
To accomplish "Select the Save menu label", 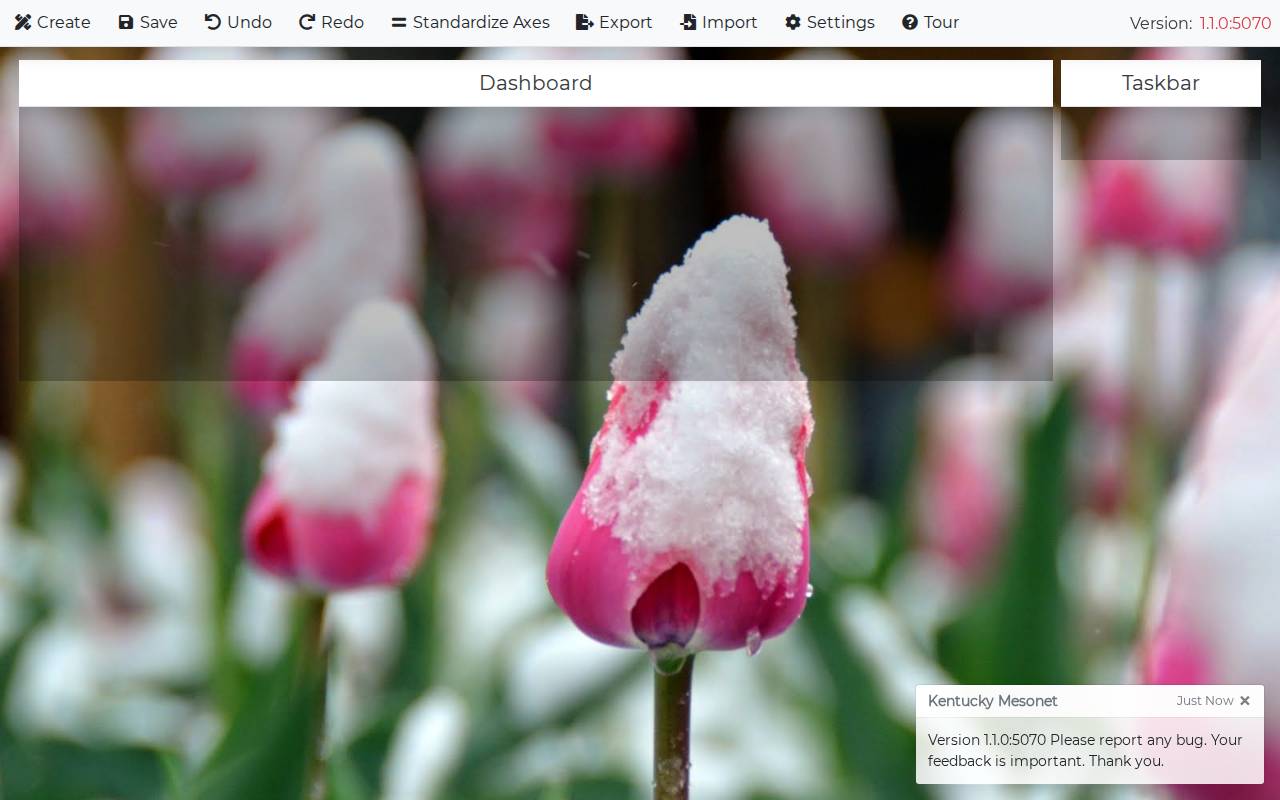I will tap(159, 22).
